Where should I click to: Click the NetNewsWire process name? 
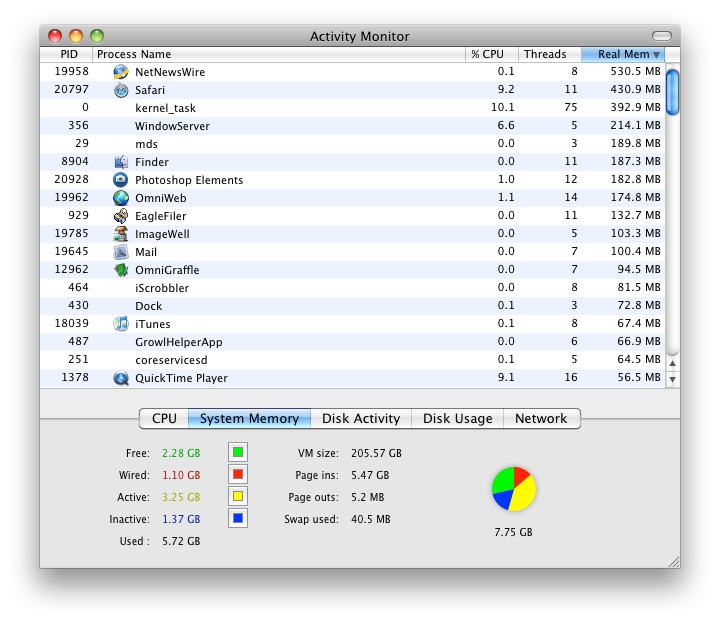pos(170,72)
